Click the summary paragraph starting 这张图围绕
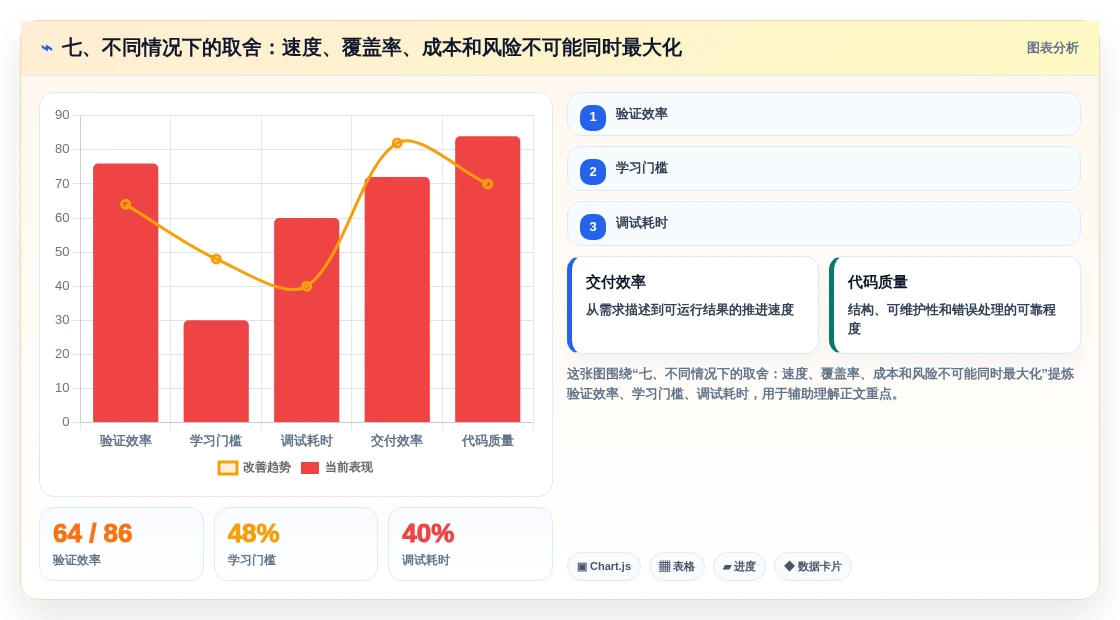 click(x=820, y=384)
